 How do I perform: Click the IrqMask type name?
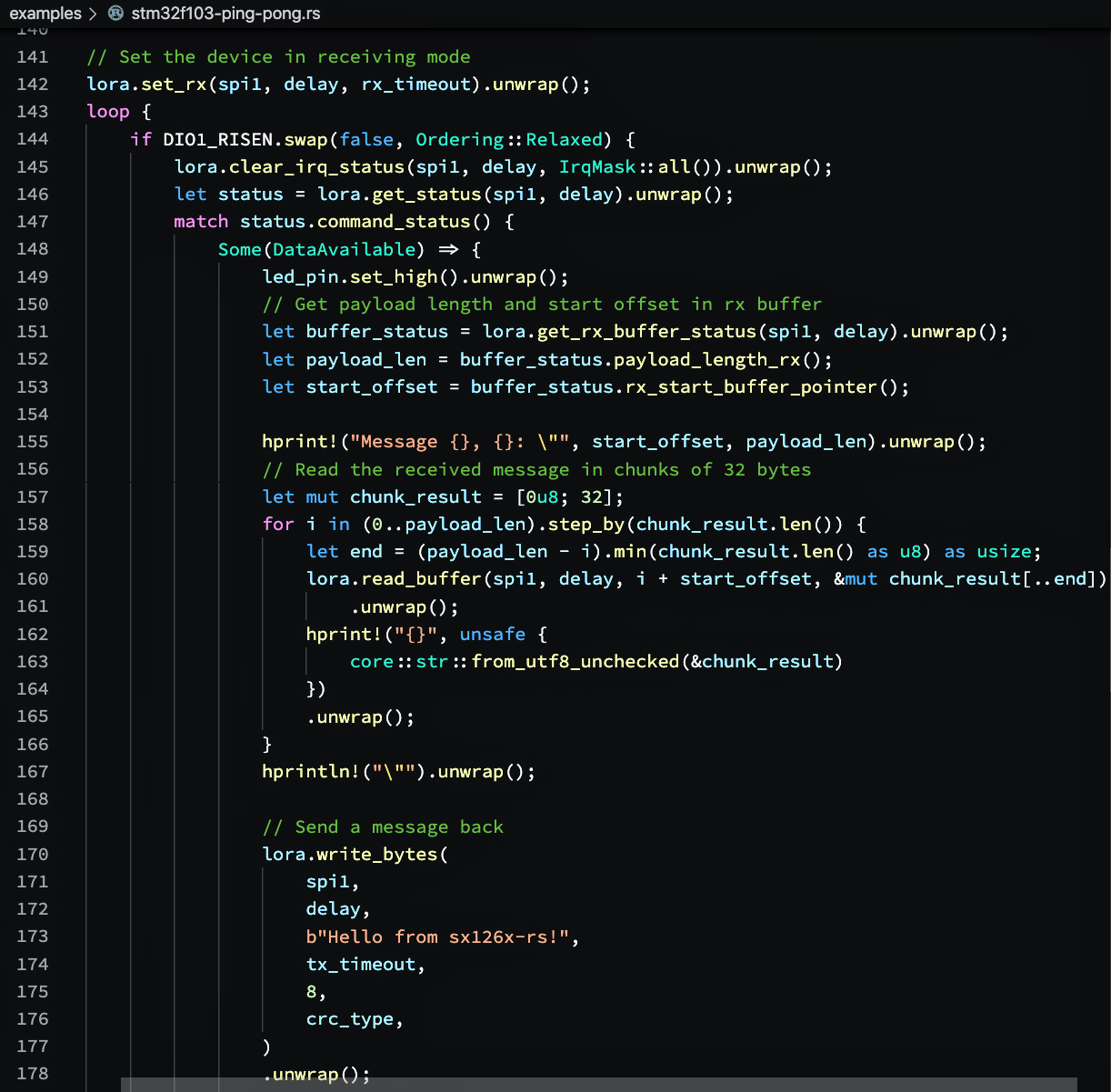pos(597,167)
